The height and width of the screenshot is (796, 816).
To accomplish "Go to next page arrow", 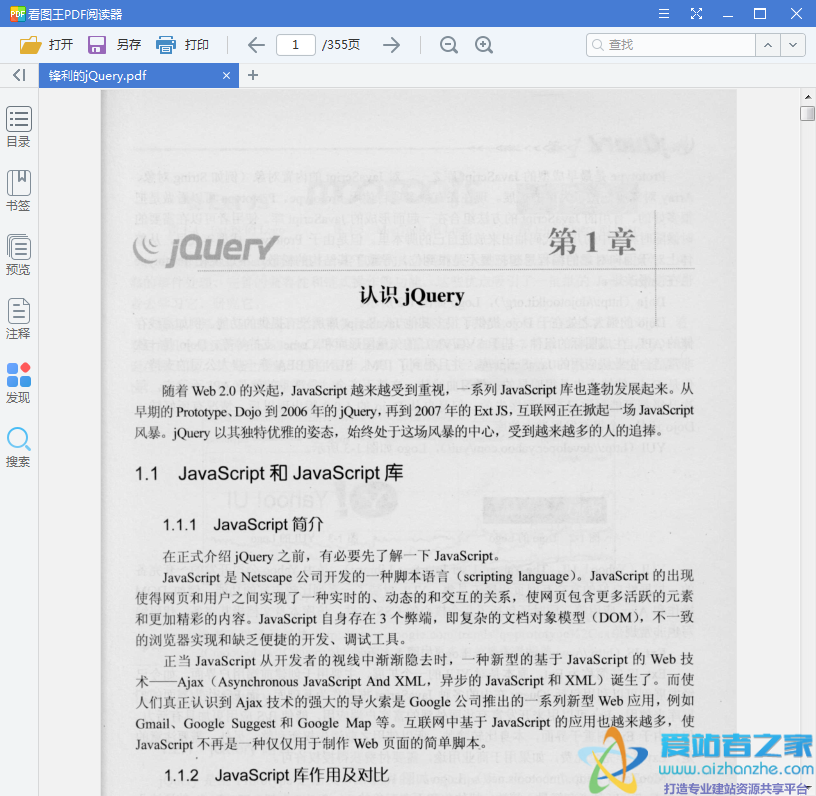I will (x=391, y=45).
